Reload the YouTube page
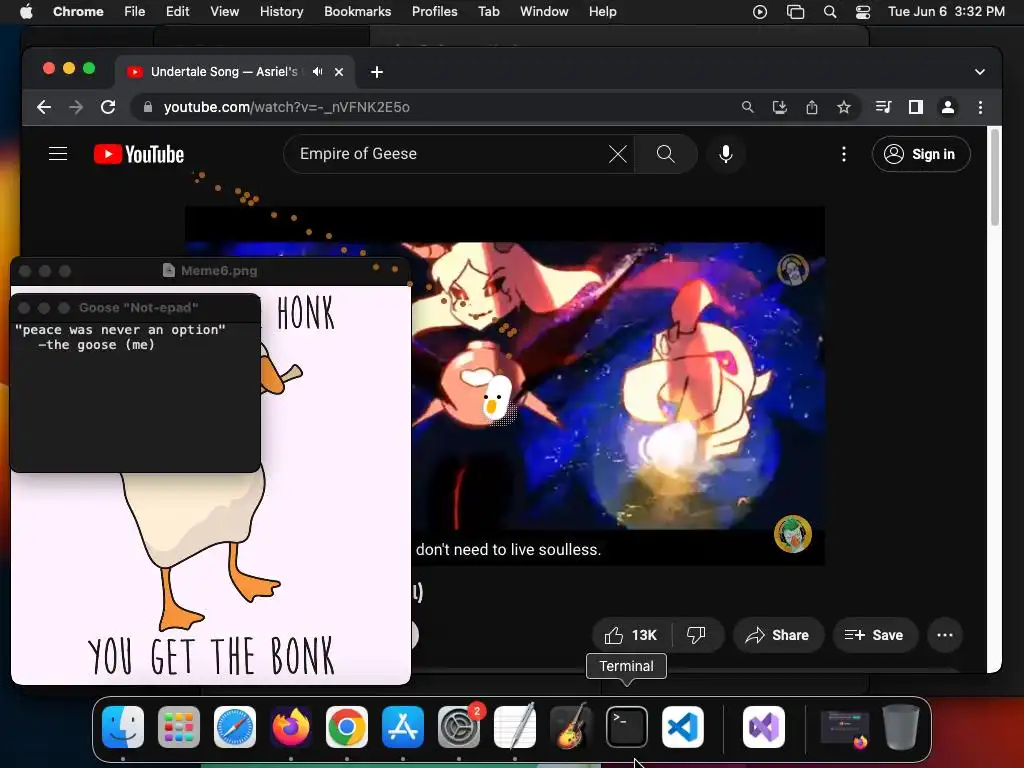This screenshot has width=1024, height=768. point(108,107)
